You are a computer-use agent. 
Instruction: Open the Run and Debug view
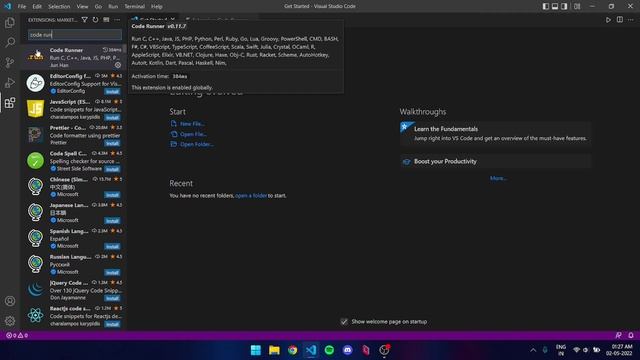pos(10,82)
